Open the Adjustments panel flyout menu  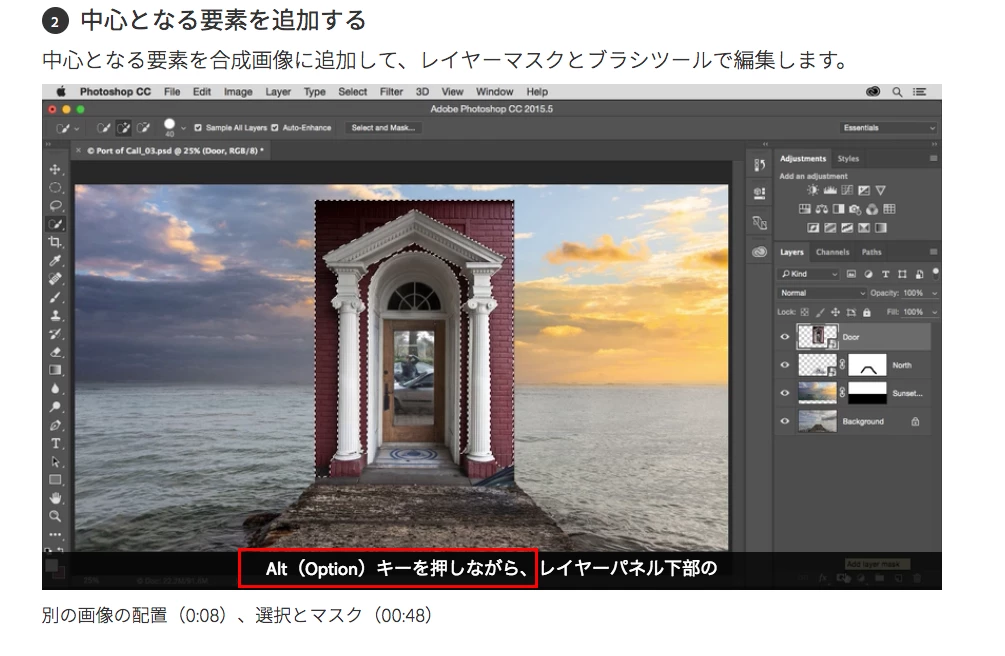pyautogui.click(x=933, y=158)
